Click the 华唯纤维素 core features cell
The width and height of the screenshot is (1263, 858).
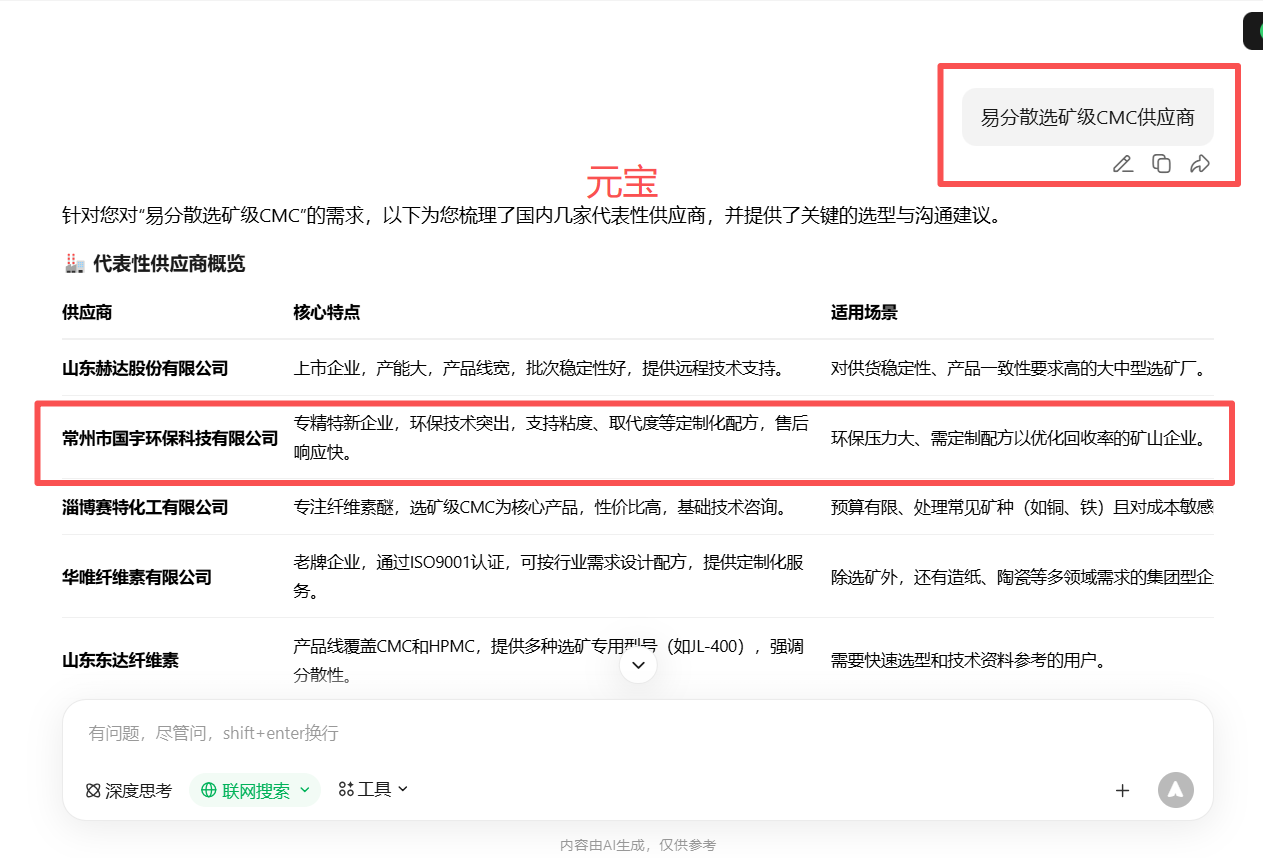(549, 576)
